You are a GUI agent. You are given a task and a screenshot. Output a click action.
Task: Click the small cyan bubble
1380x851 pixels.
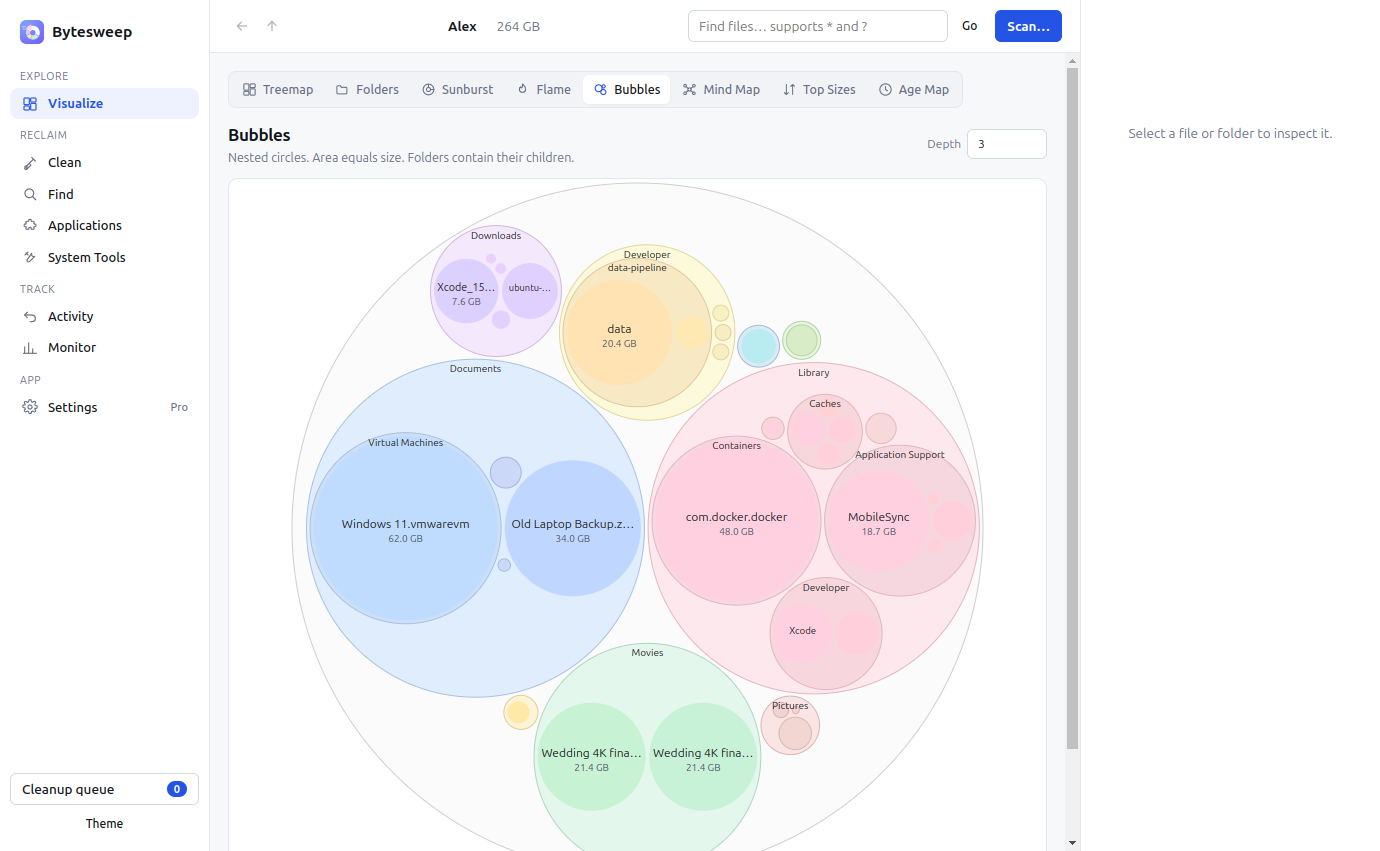(x=758, y=346)
